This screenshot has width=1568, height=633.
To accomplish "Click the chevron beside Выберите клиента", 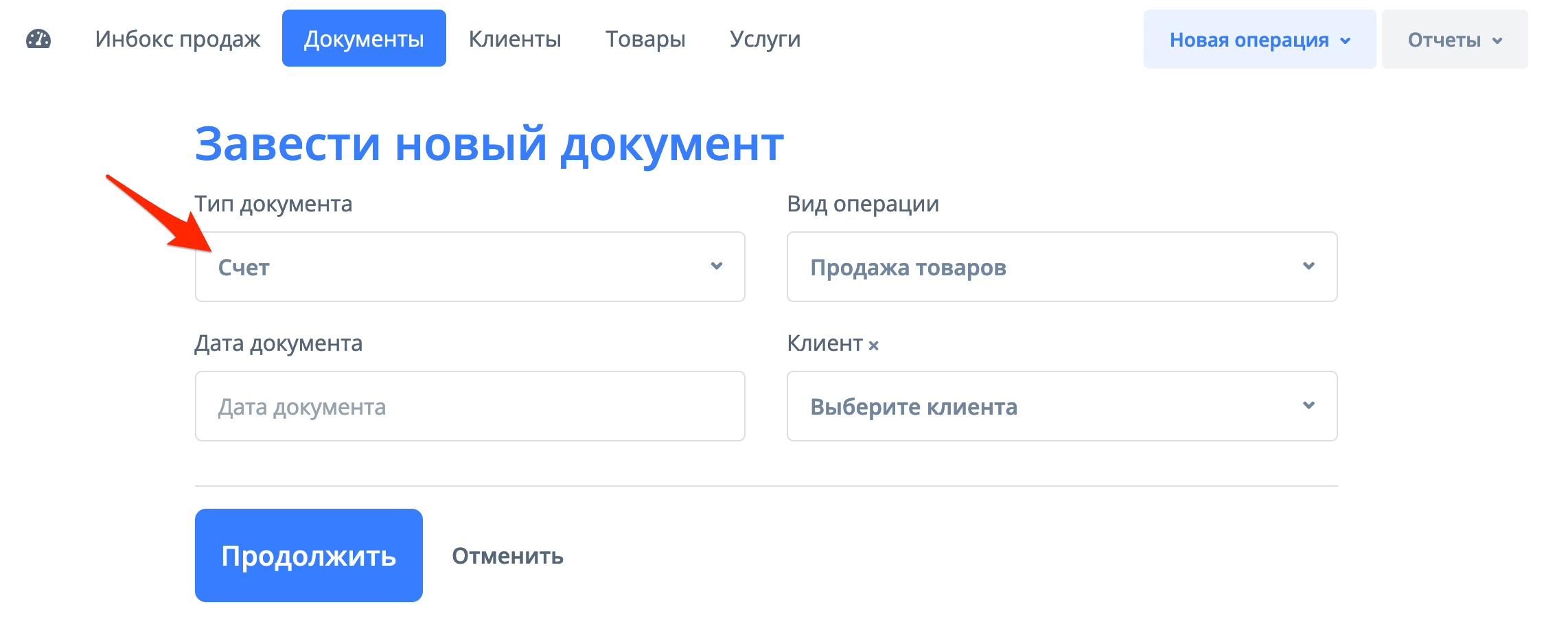I will (x=1308, y=406).
